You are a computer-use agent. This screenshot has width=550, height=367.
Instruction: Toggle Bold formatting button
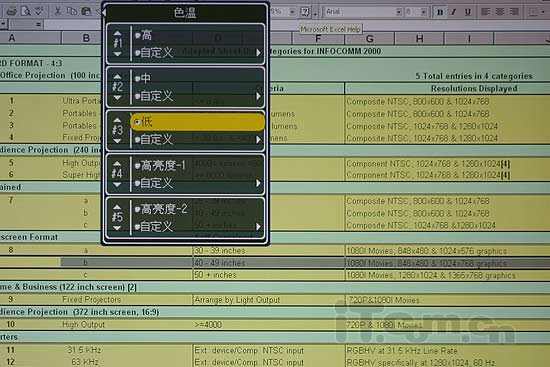[x=440, y=12]
